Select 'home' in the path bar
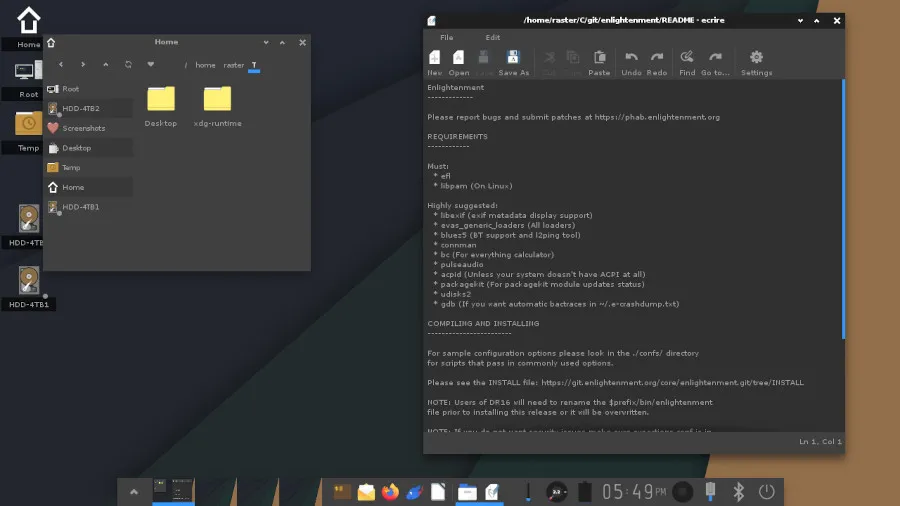 [205, 65]
